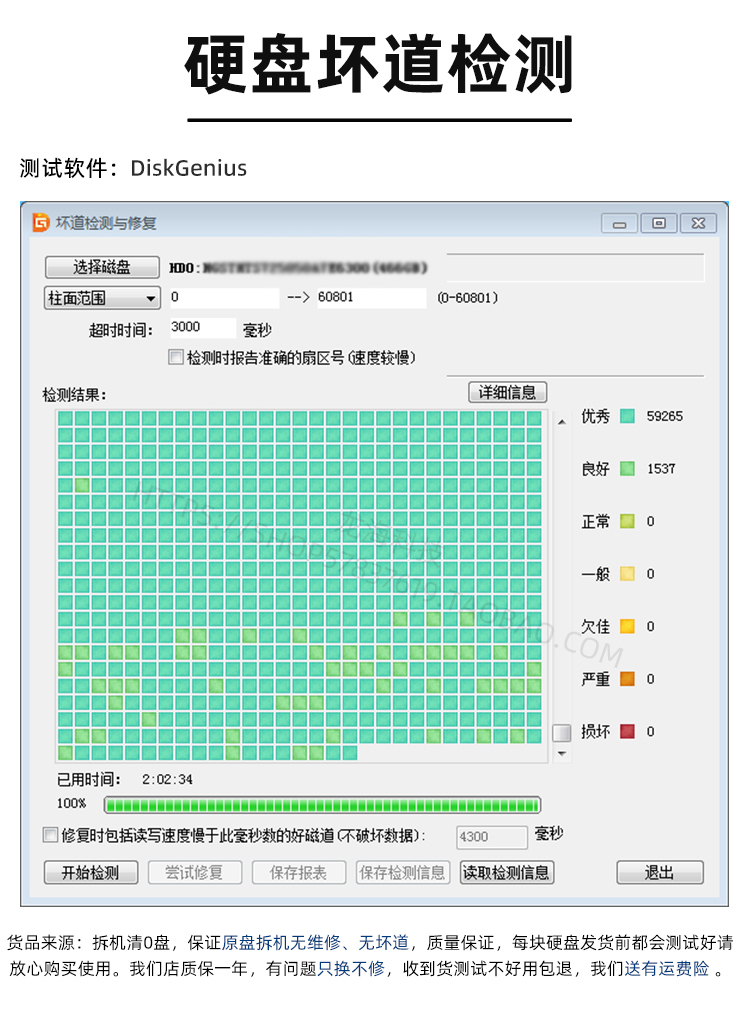Click the 正常 yellow-green color swatch
The width and height of the screenshot is (750, 1025).
click(x=627, y=521)
